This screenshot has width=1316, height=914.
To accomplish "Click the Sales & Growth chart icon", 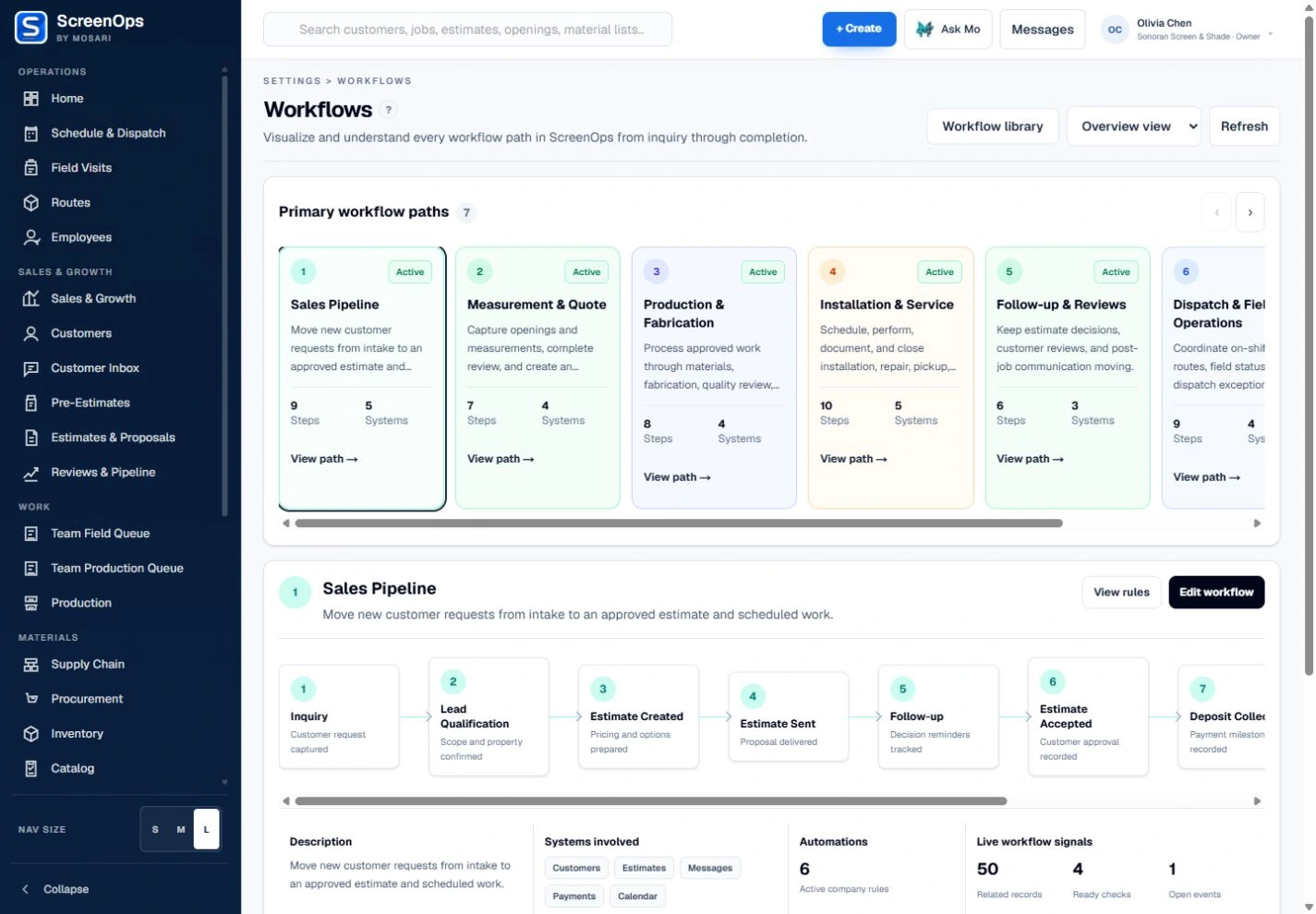I will [x=30, y=299].
